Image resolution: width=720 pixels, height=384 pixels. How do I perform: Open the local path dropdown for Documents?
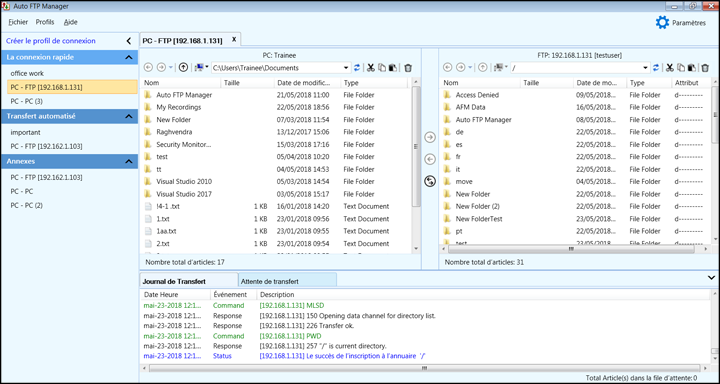point(346,68)
